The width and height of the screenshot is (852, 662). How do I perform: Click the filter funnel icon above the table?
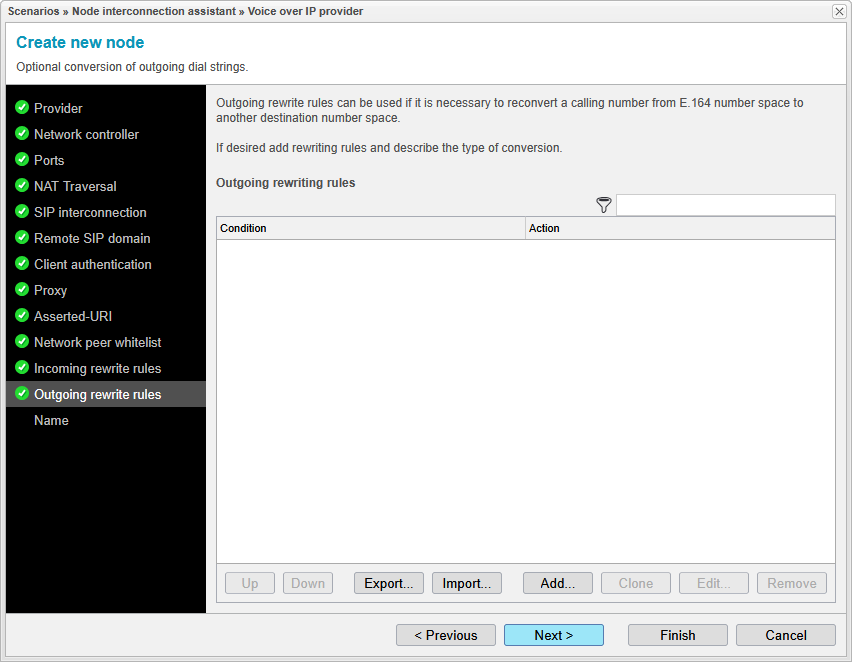604,204
